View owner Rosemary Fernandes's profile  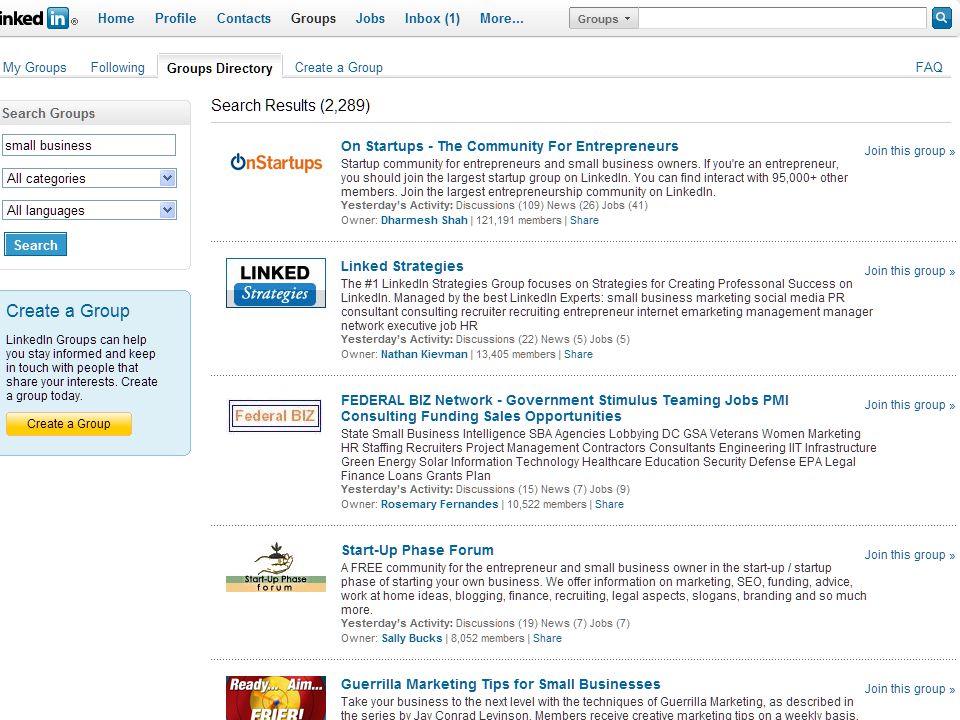pos(439,504)
